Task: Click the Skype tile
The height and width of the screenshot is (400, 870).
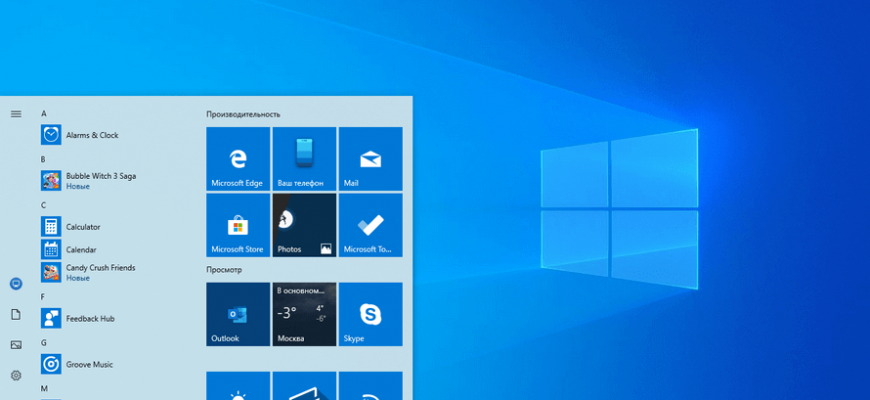Action: tap(370, 314)
